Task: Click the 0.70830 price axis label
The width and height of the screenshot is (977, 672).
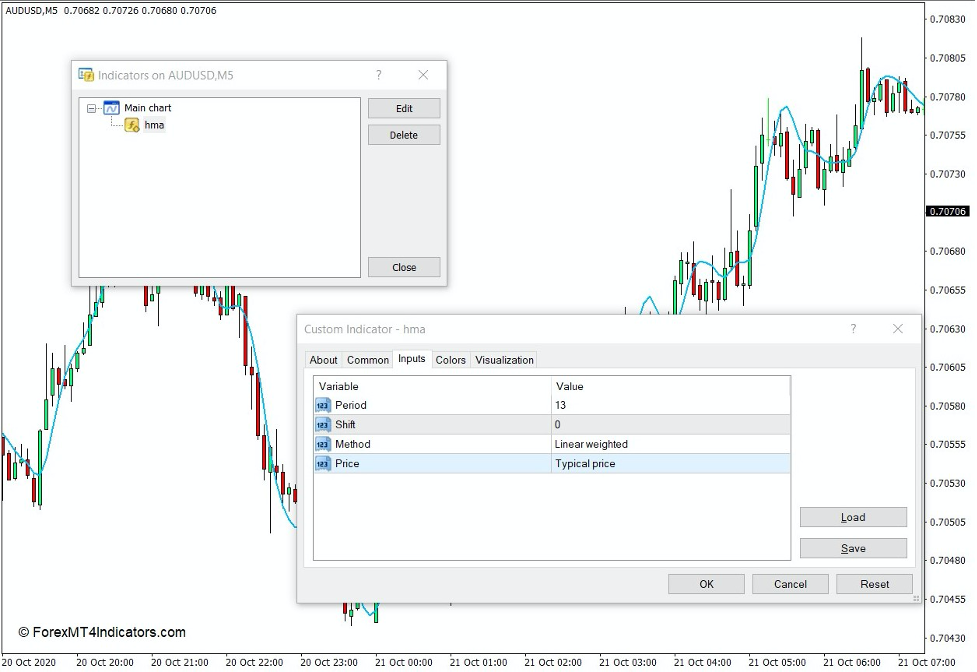Action: coord(948,19)
